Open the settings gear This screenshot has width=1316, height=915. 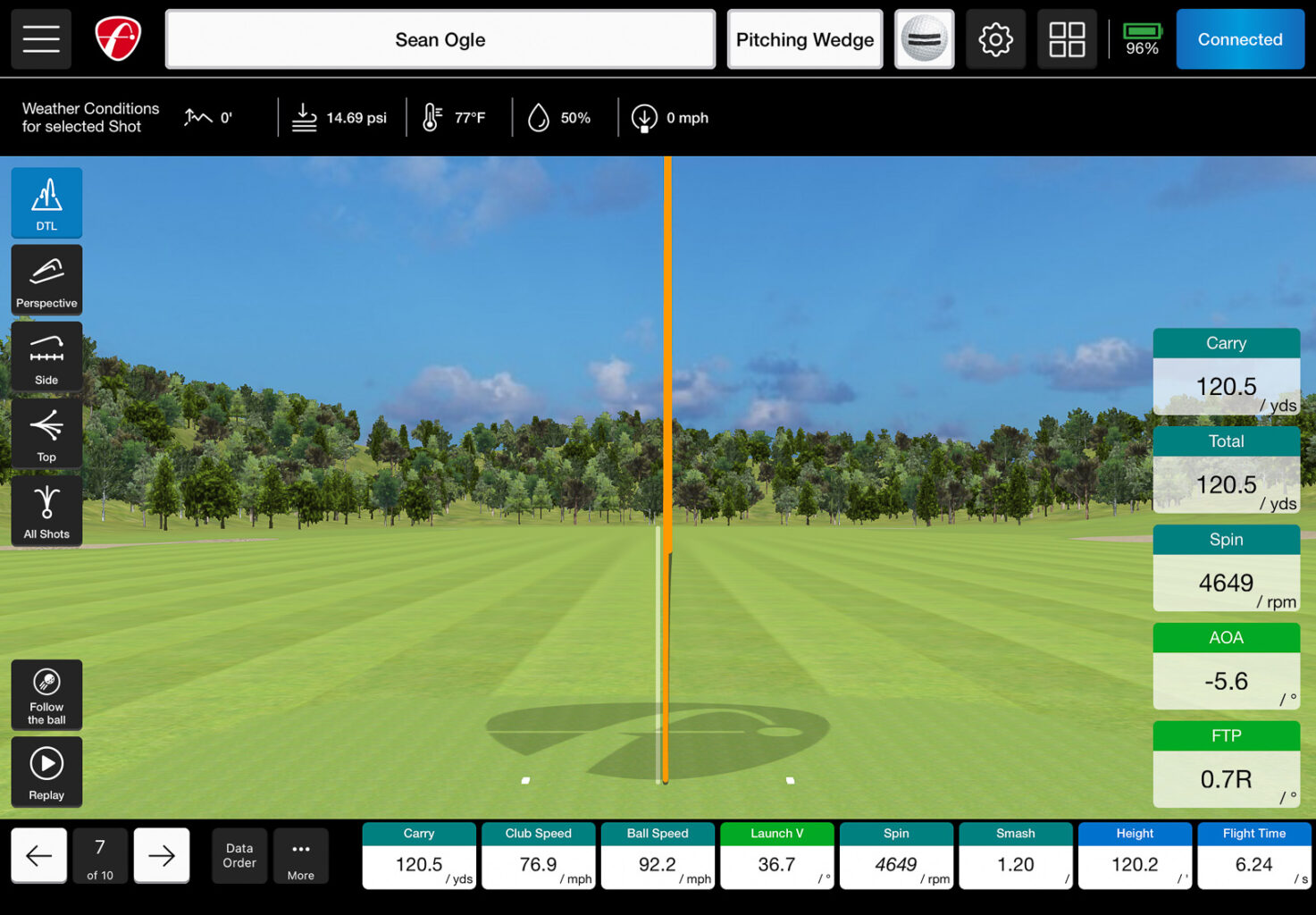[995, 38]
